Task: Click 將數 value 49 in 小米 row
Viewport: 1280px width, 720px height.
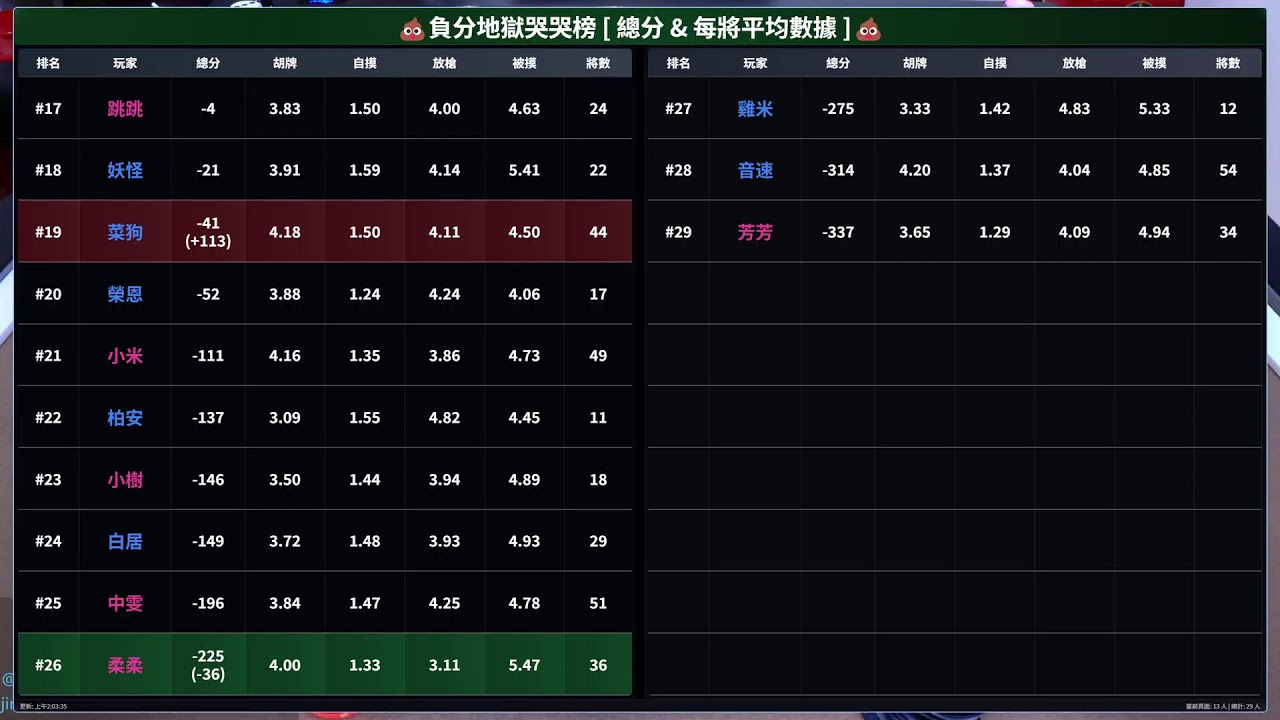Action: pos(598,356)
